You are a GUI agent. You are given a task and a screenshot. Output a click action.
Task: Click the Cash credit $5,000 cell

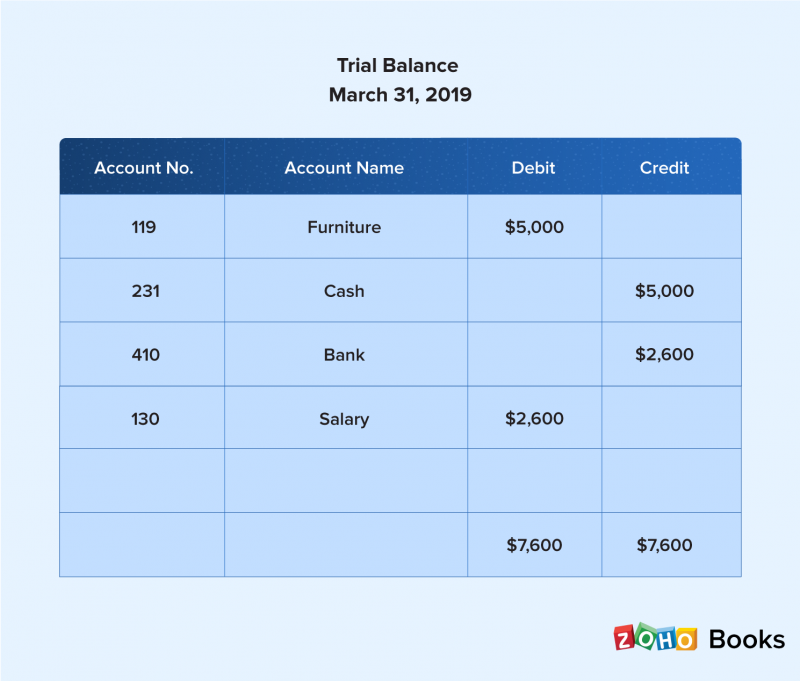(671, 290)
